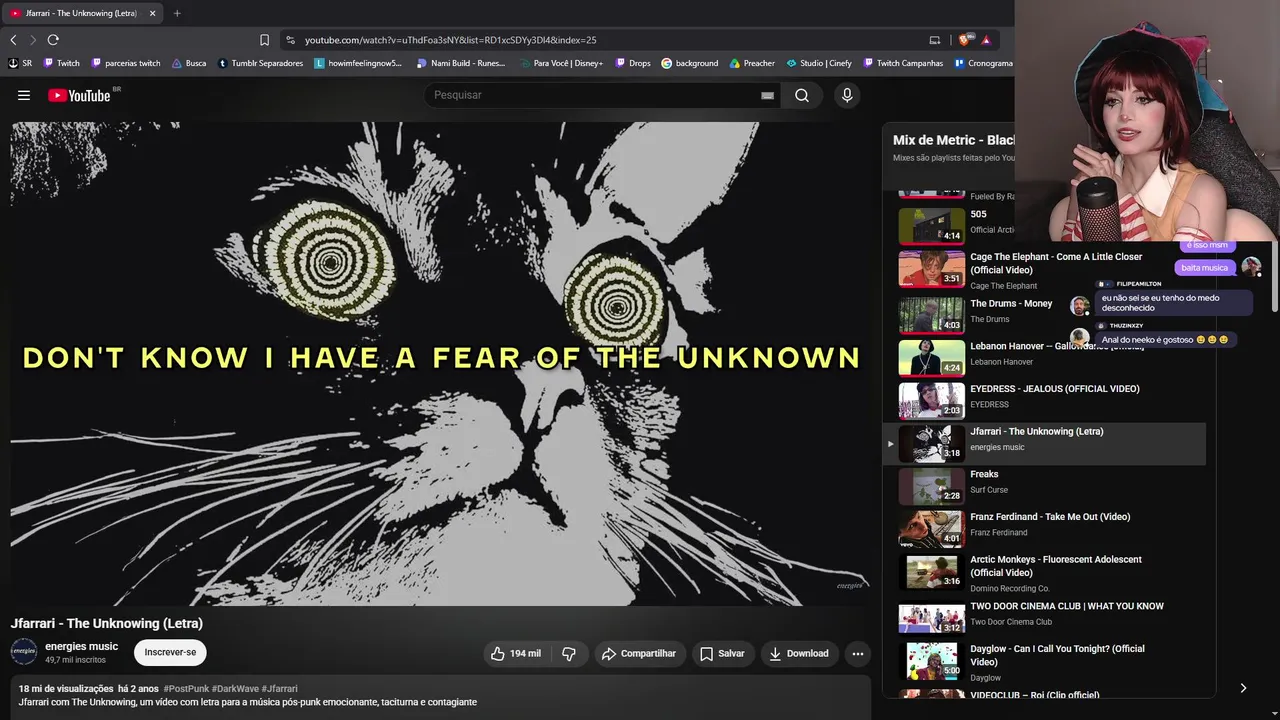This screenshot has height=720, width=1280.
Task: Close the Jfarrari browser tab
Action: (152, 13)
